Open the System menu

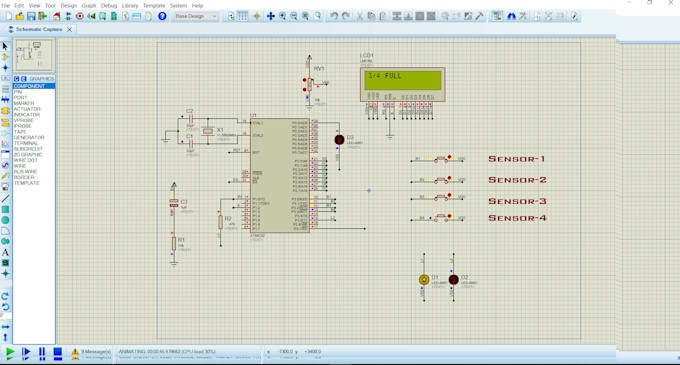coord(178,6)
